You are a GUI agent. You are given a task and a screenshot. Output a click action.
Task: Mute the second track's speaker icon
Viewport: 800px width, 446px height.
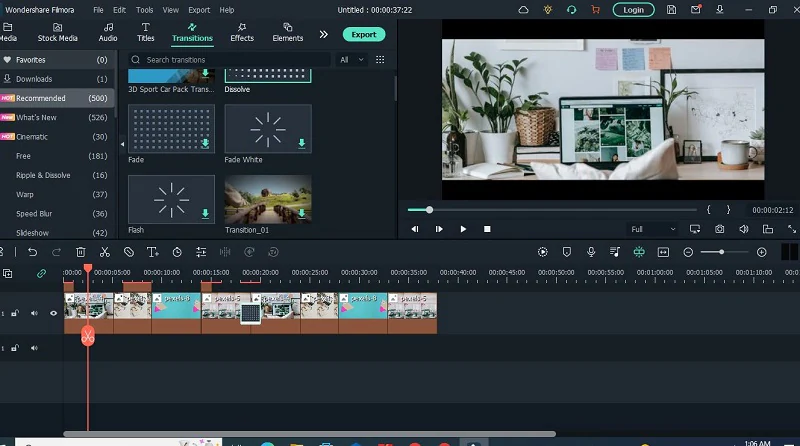point(33,348)
